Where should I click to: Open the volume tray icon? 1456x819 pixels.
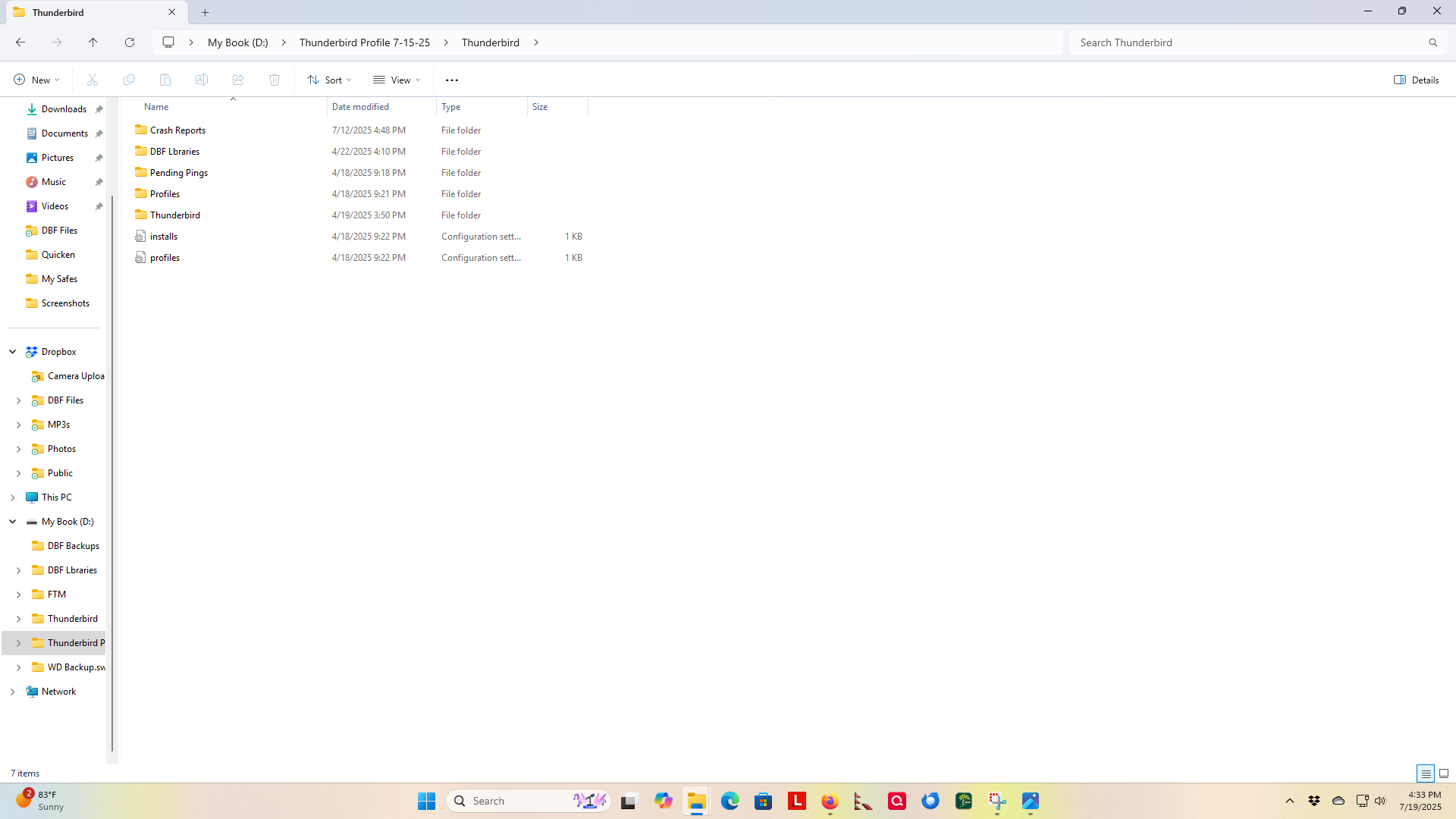(x=1380, y=801)
